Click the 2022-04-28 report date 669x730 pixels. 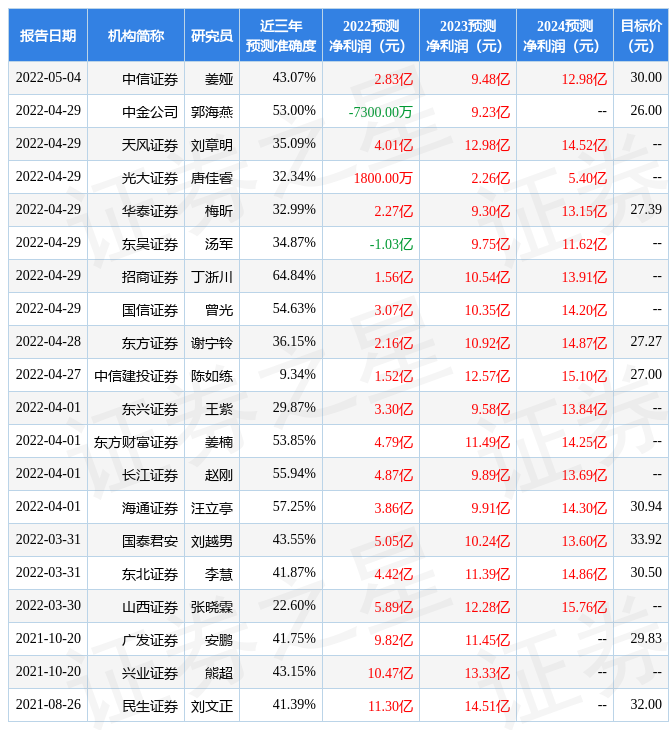coord(48,341)
